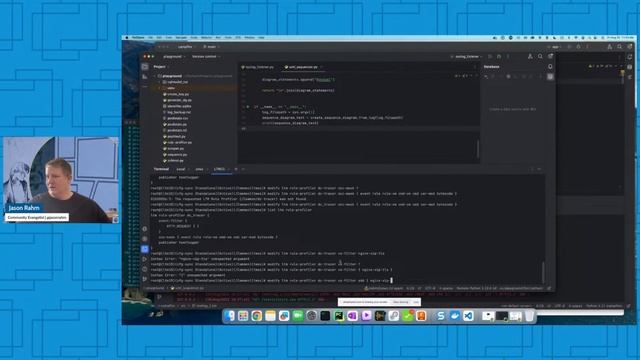Viewport: 640px width, 360px height.
Task: Click the run gutter icon beside the __main__ line
Action: click(x=248, y=107)
